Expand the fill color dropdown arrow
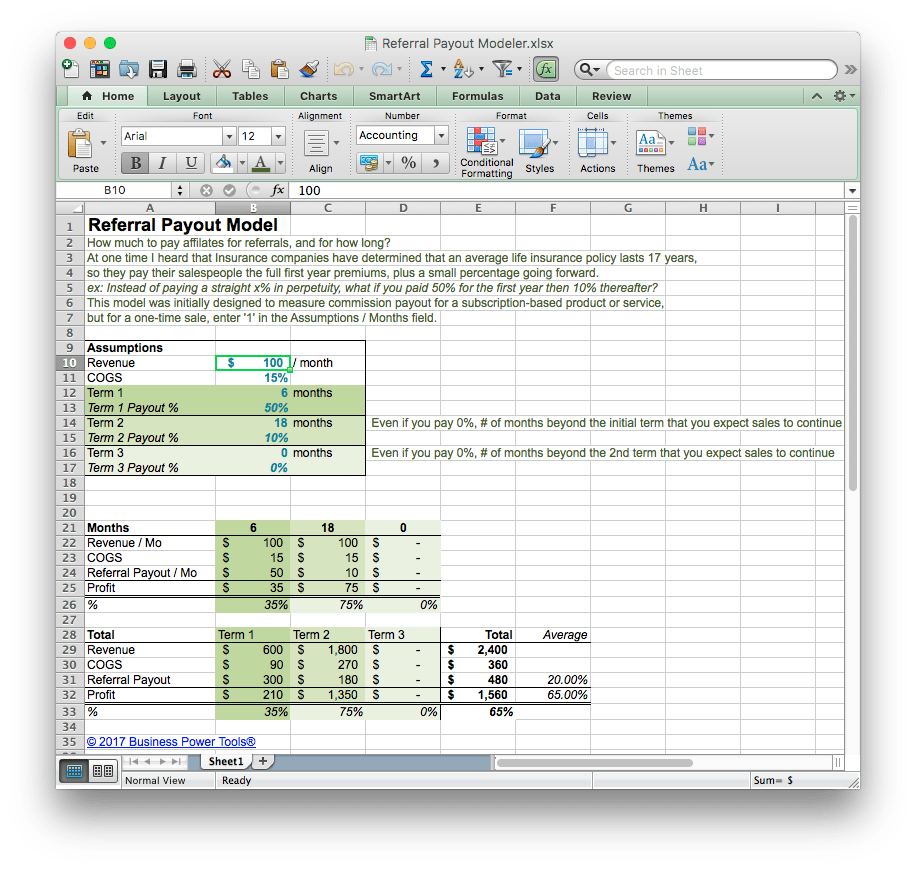This screenshot has width=916, height=869. click(x=242, y=163)
